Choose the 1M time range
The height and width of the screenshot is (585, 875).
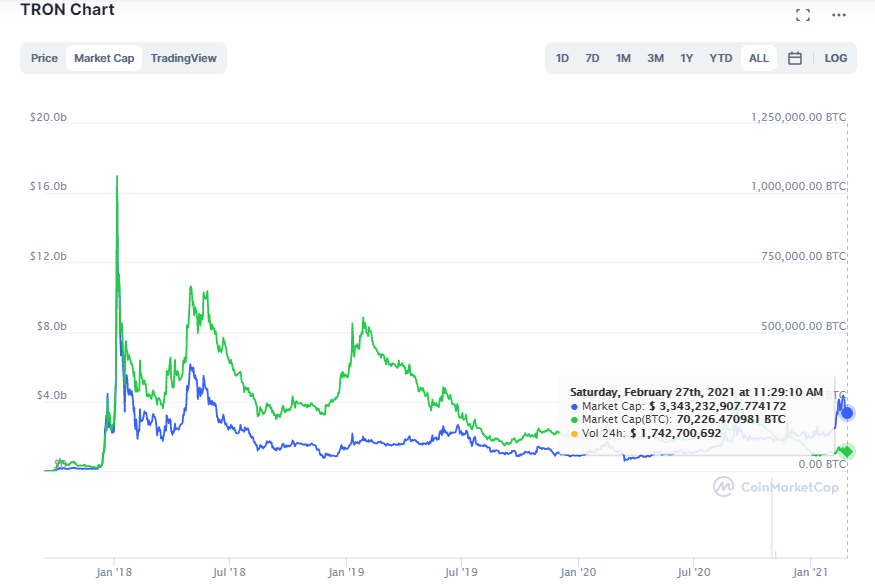pyautogui.click(x=623, y=58)
